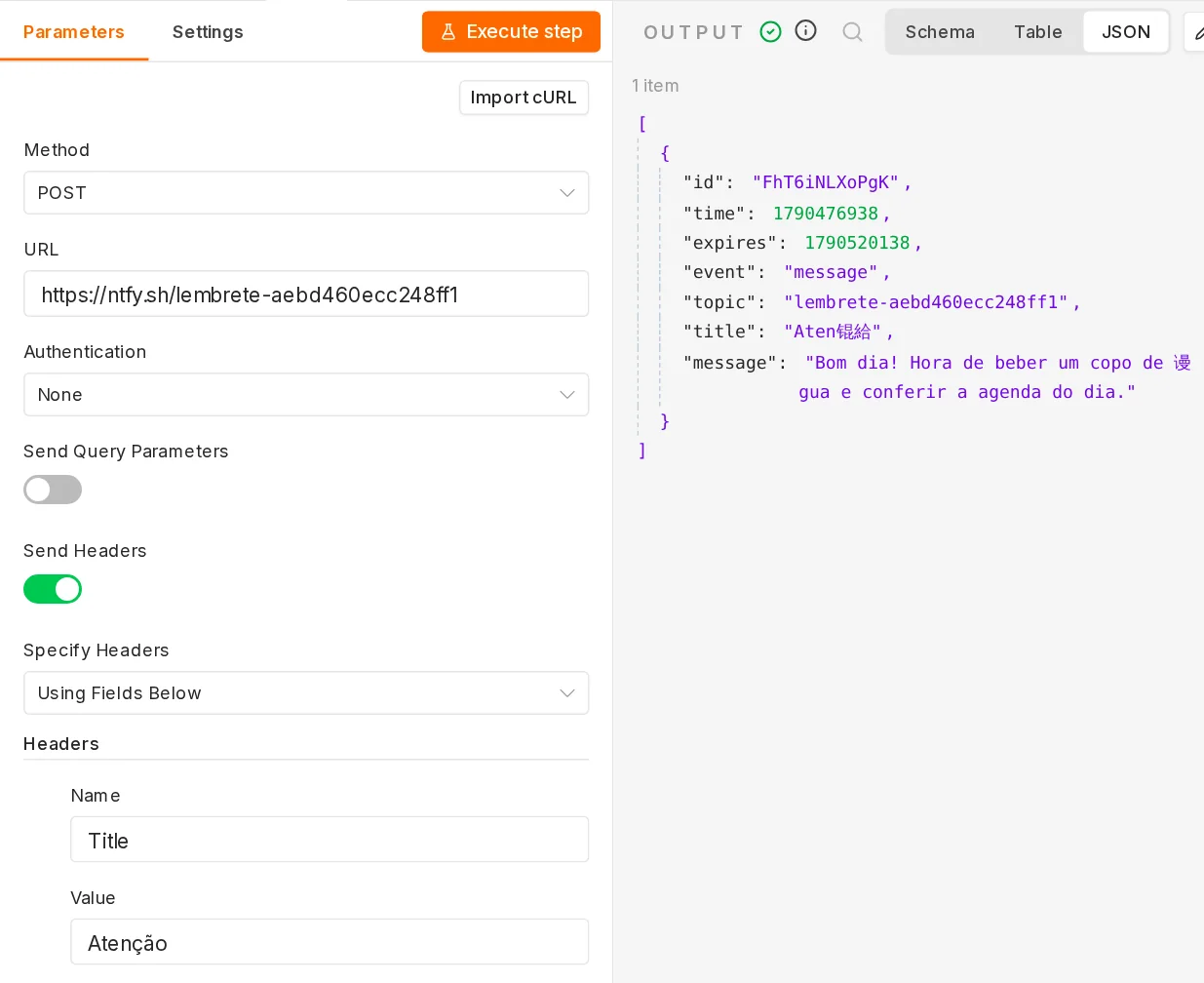
Task: Select the id value "FhT6iNLXoPgK"
Action: point(826,182)
